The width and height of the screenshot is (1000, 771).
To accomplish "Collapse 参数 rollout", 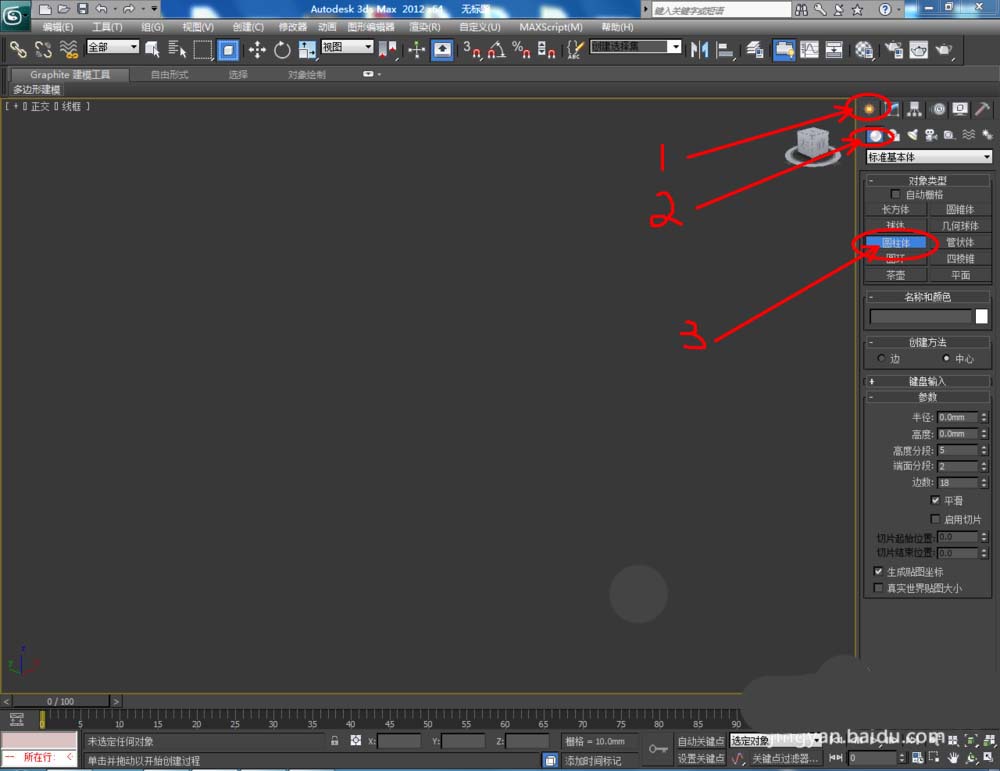I will (x=927, y=397).
